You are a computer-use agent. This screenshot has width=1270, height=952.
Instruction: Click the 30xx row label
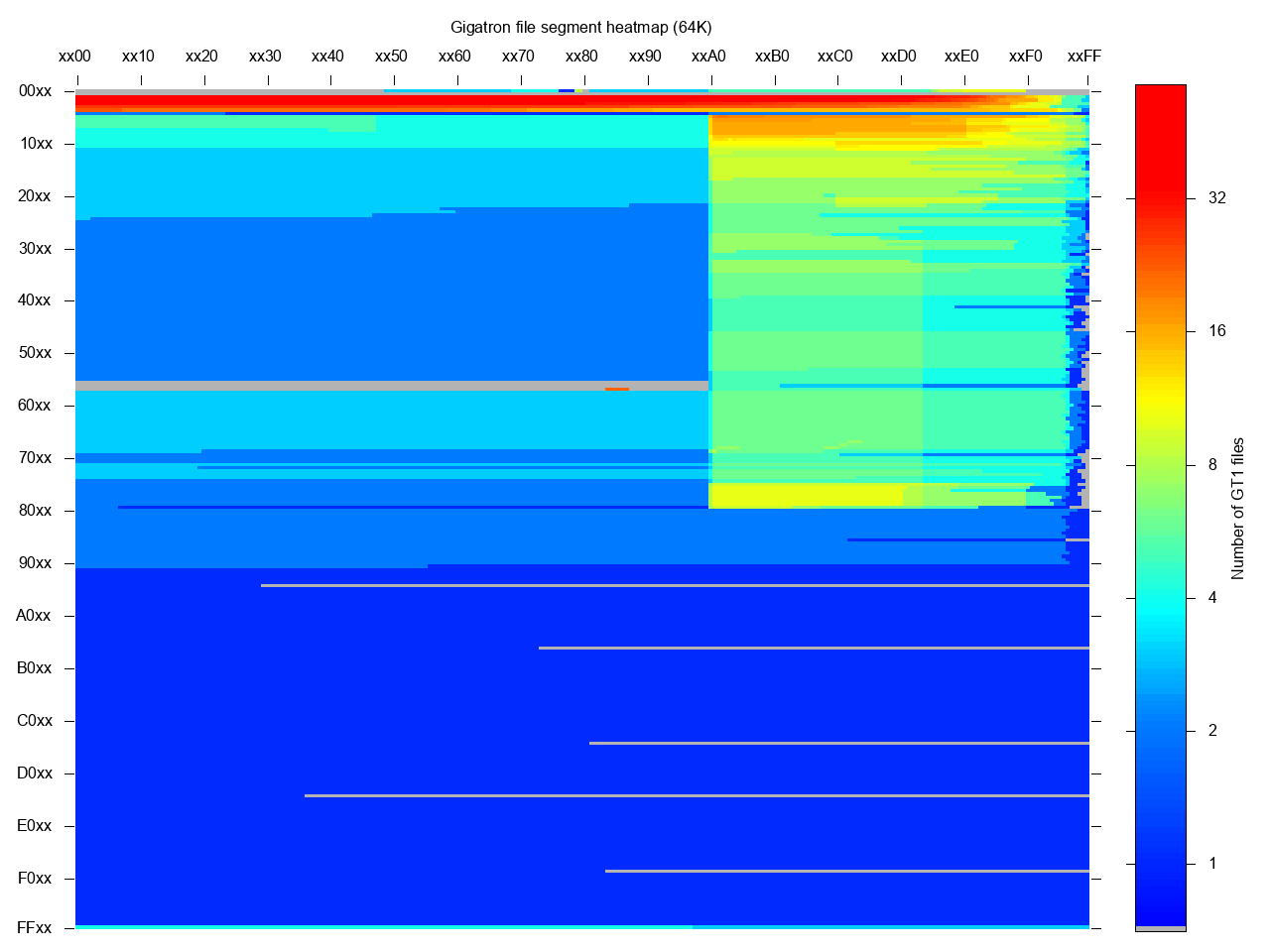click(x=36, y=249)
